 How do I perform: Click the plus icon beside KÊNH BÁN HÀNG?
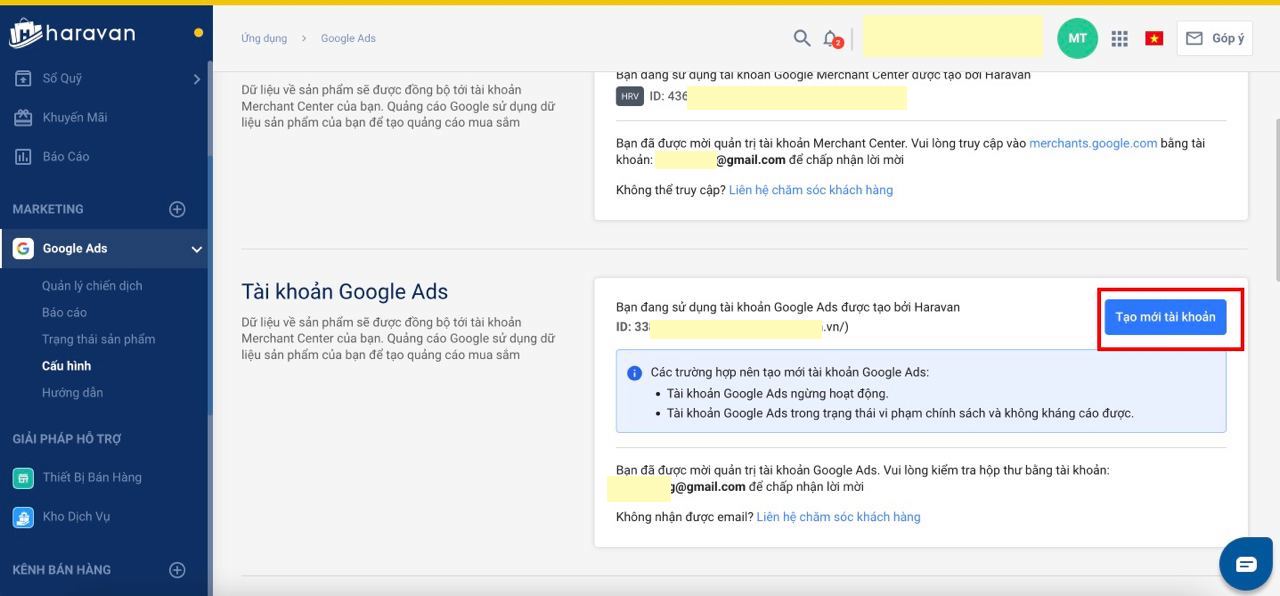click(177, 570)
